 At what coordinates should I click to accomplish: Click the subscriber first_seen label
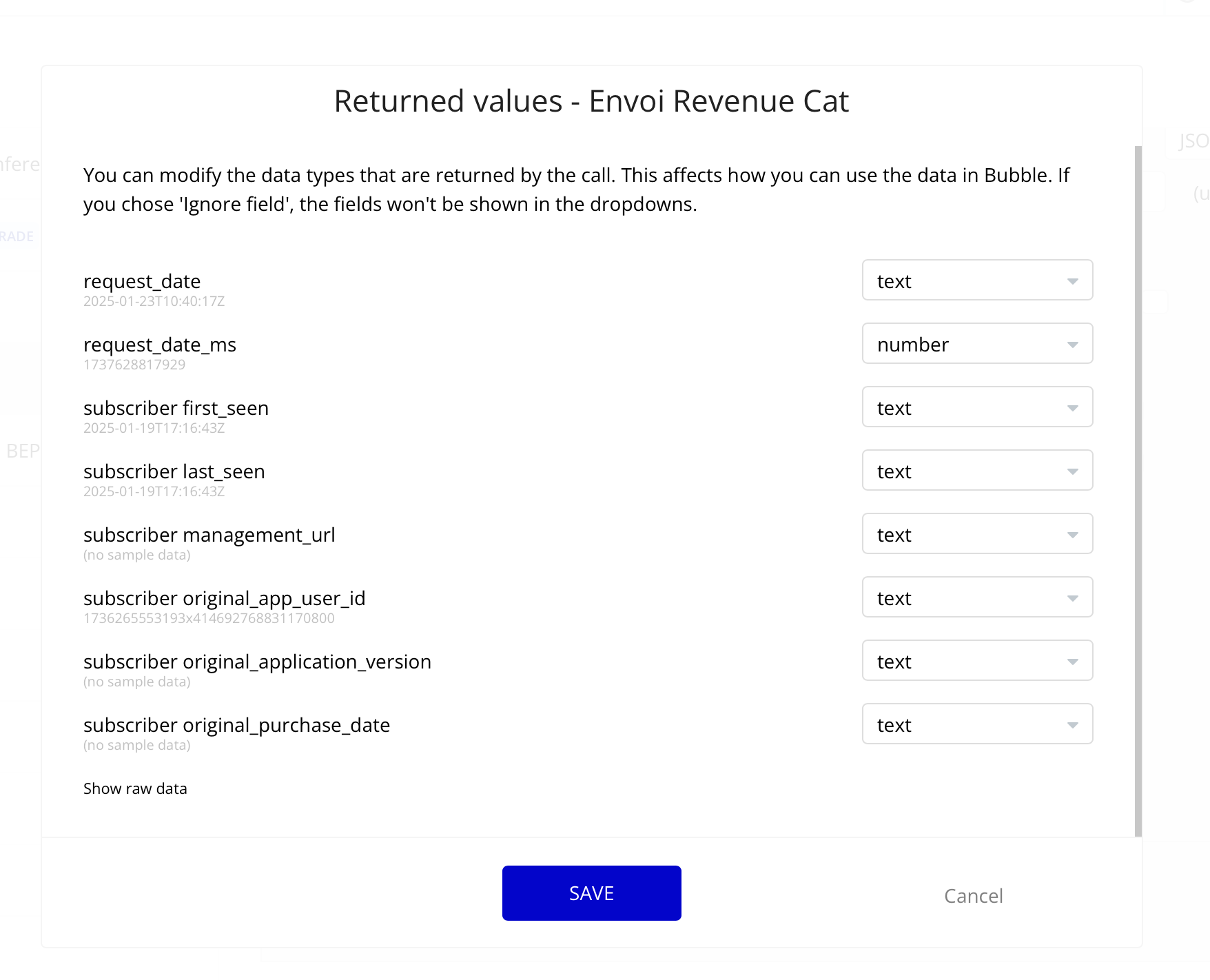pyautogui.click(x=176, y=408)
